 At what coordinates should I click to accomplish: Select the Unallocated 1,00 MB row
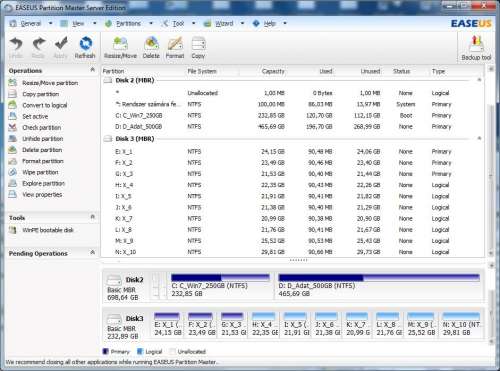pos(292,93)
